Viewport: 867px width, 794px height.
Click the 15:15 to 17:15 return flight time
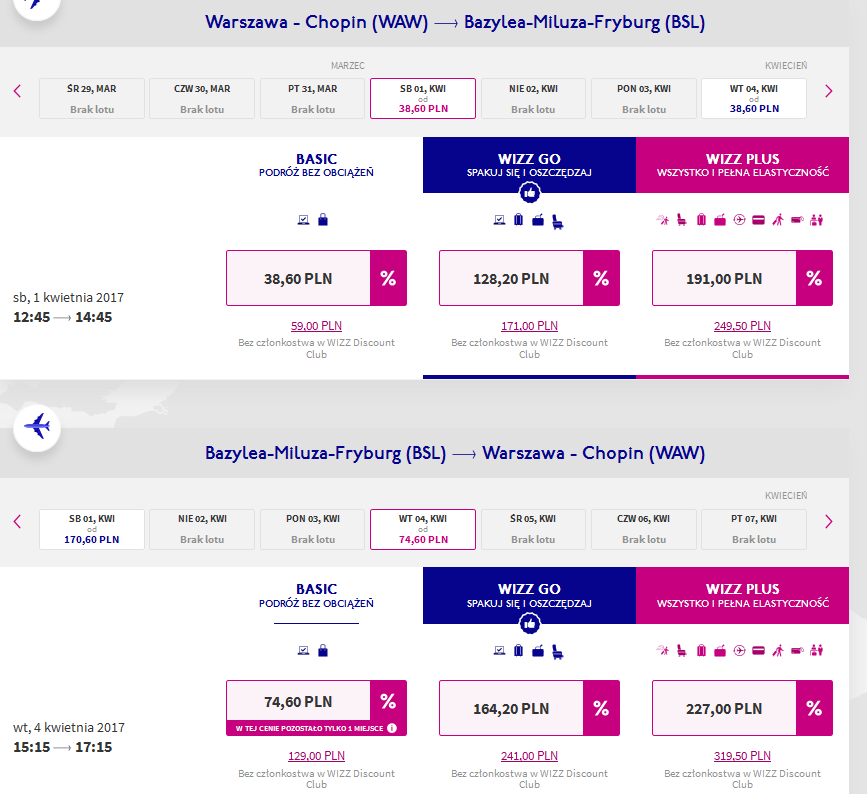62,748
